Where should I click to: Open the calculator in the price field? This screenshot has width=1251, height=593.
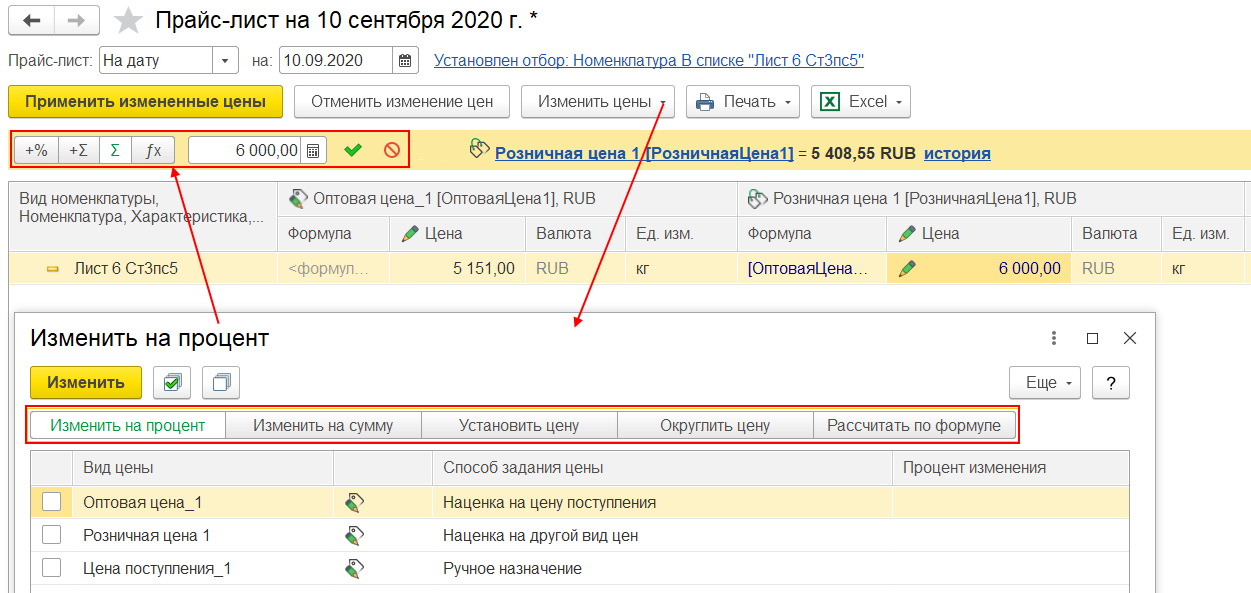click(x=314, y=150)
